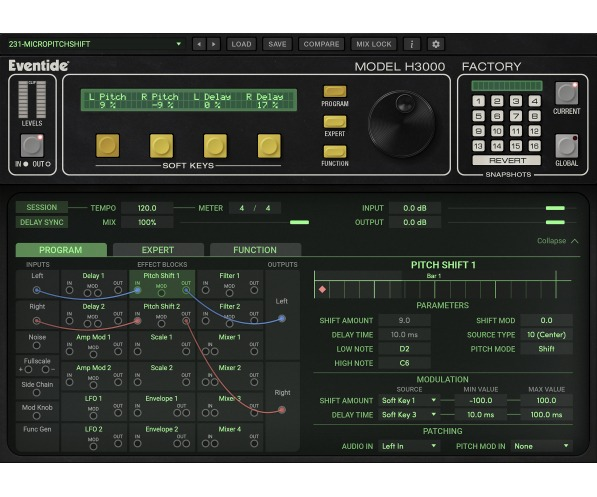Image resolution: width=597 pixels, height=497 pixels.
Task: Open the settings gear
Action: (x=436, y=44)
